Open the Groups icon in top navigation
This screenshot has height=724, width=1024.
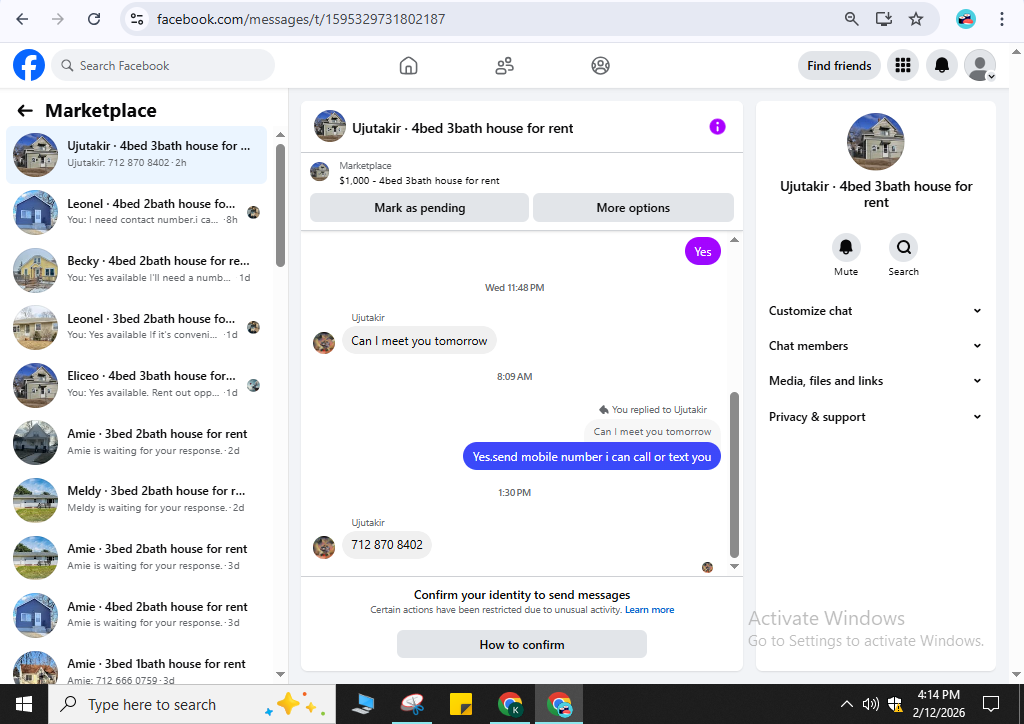pyautogui.click(x=600, y=65)
